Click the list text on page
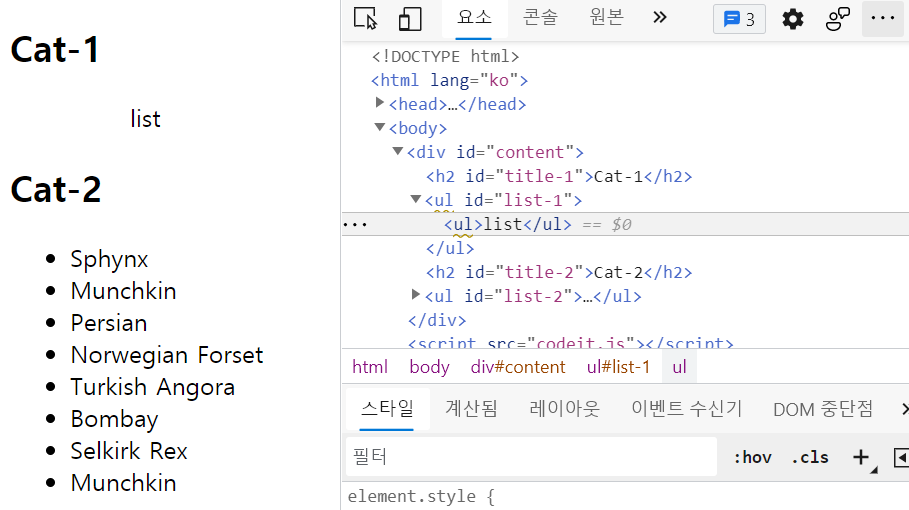 coord(145,119)
